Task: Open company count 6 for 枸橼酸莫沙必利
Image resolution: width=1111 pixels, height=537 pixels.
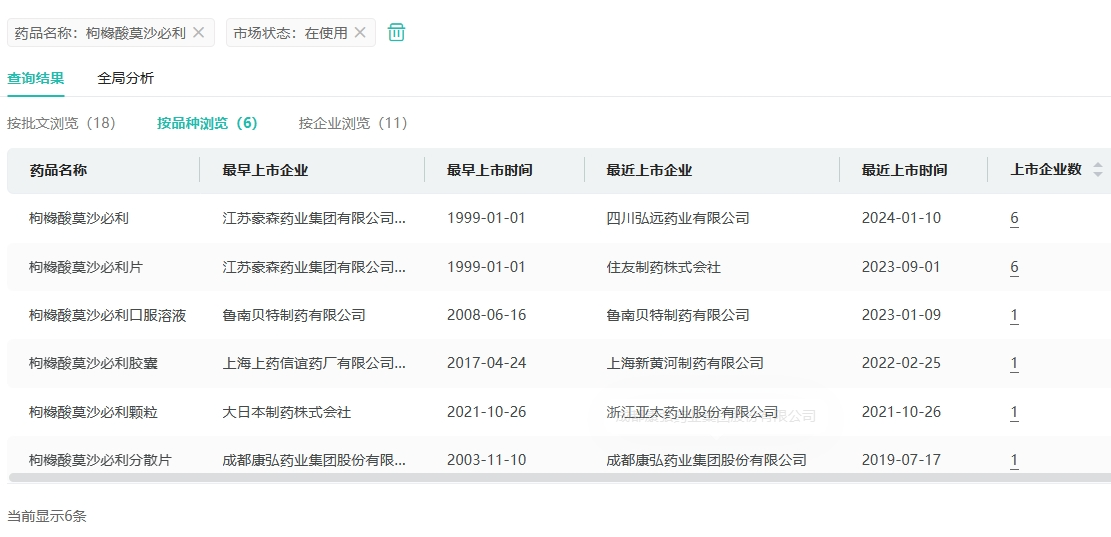Action: (x=1014, y=218)
